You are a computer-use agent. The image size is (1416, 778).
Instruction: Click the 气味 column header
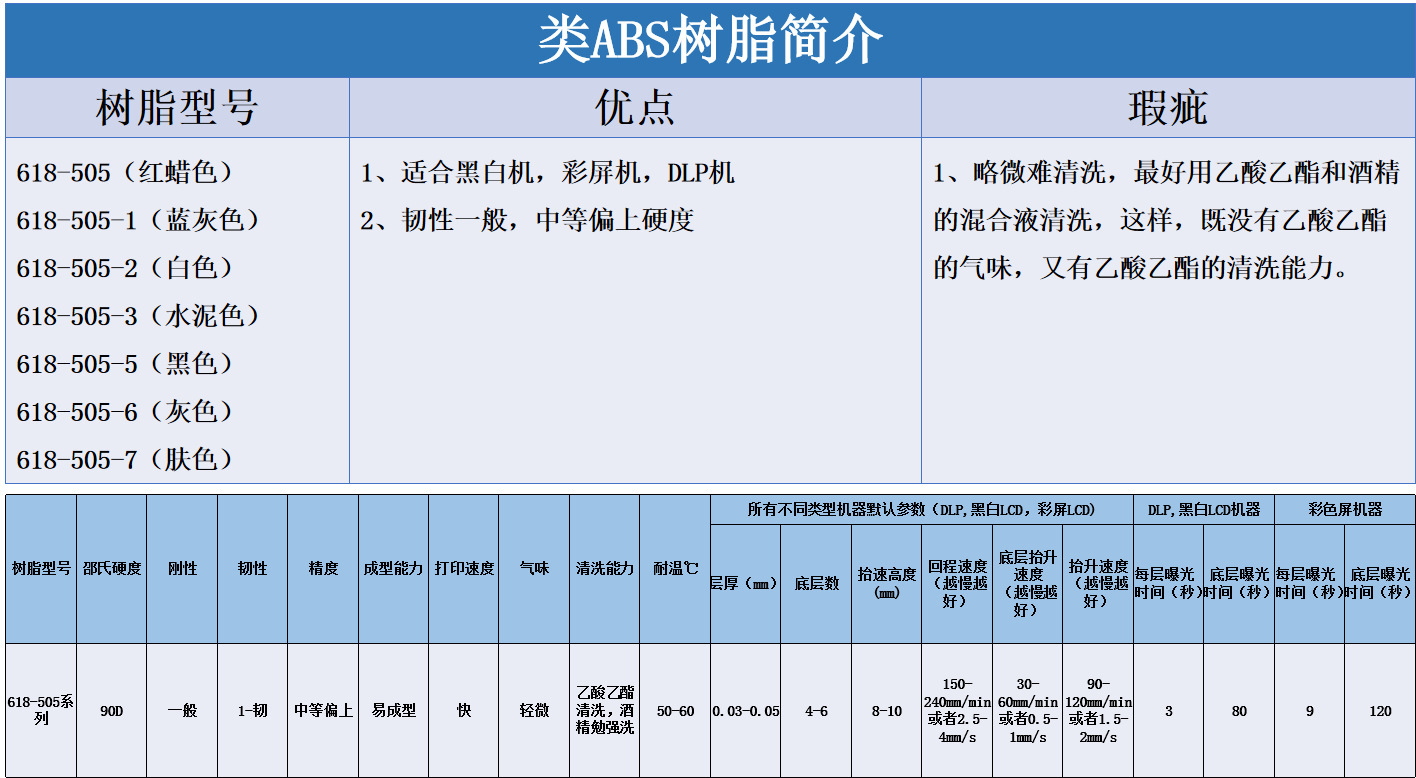pos(534,568)
